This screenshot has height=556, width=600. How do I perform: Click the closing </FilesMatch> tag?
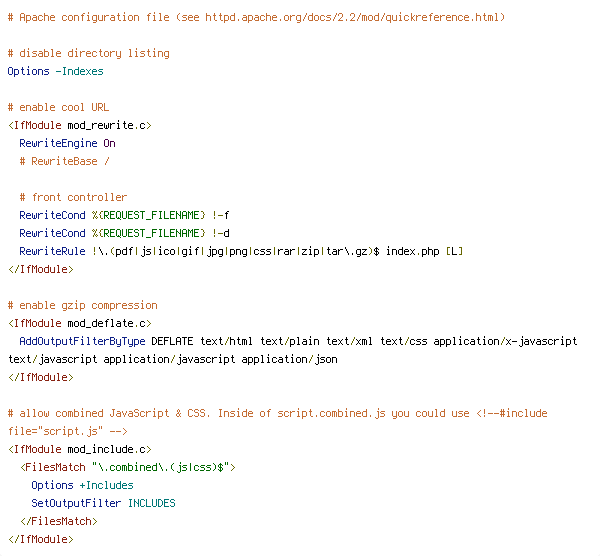[58, 521]
